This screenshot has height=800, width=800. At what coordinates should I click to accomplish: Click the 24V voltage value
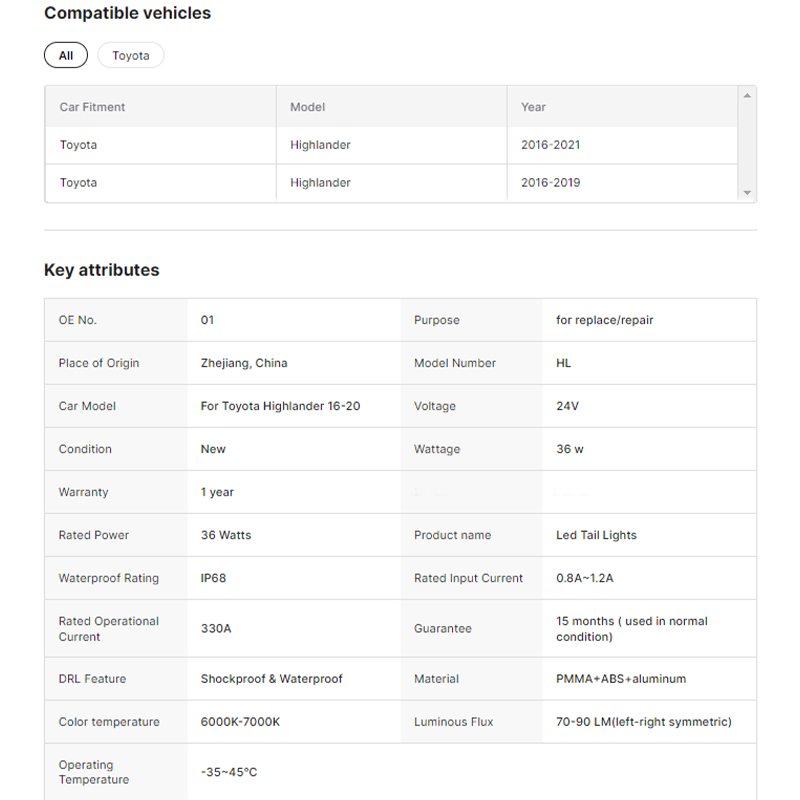[567, 406]
